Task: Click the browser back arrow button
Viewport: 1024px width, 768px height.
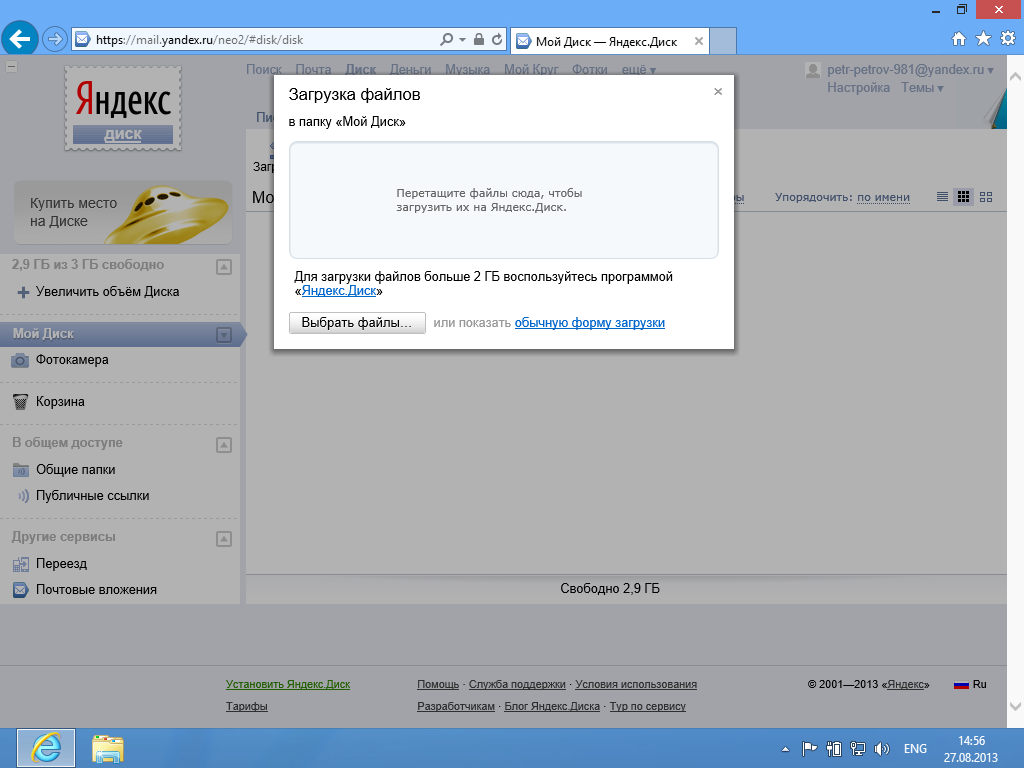Action: pos(20,39)
